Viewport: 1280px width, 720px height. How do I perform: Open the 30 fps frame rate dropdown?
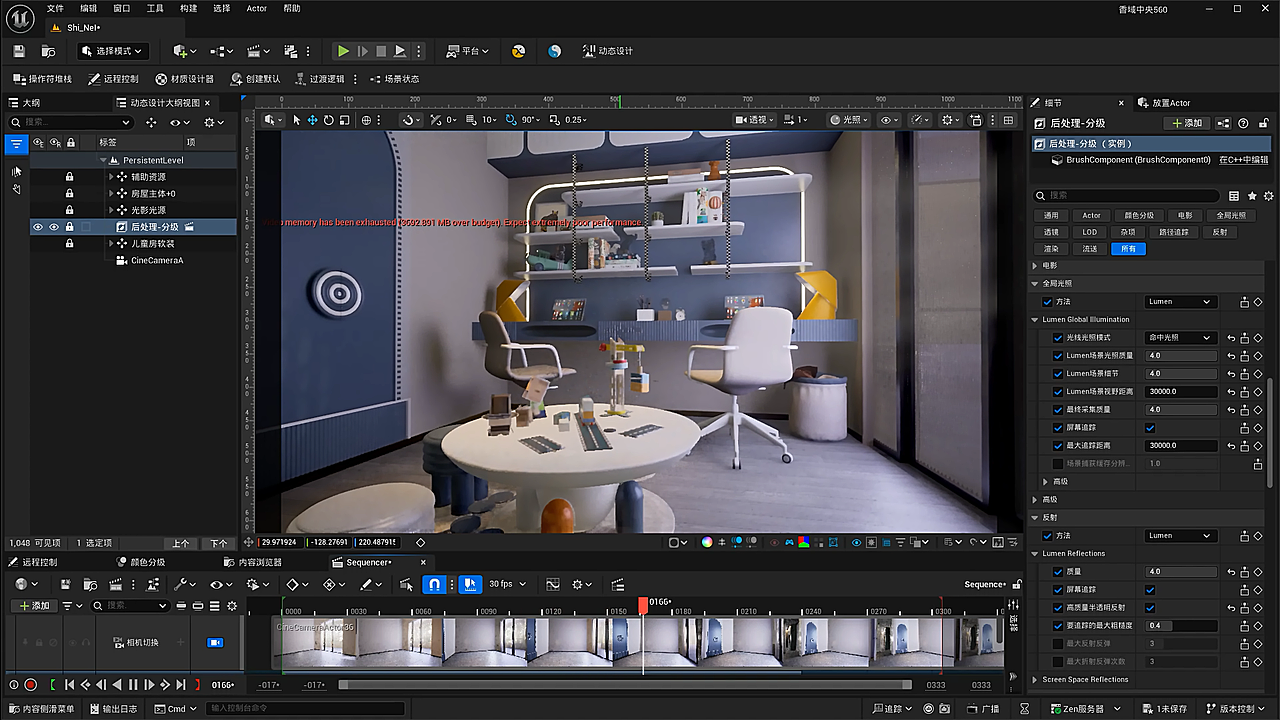click(x=508, y=584)
